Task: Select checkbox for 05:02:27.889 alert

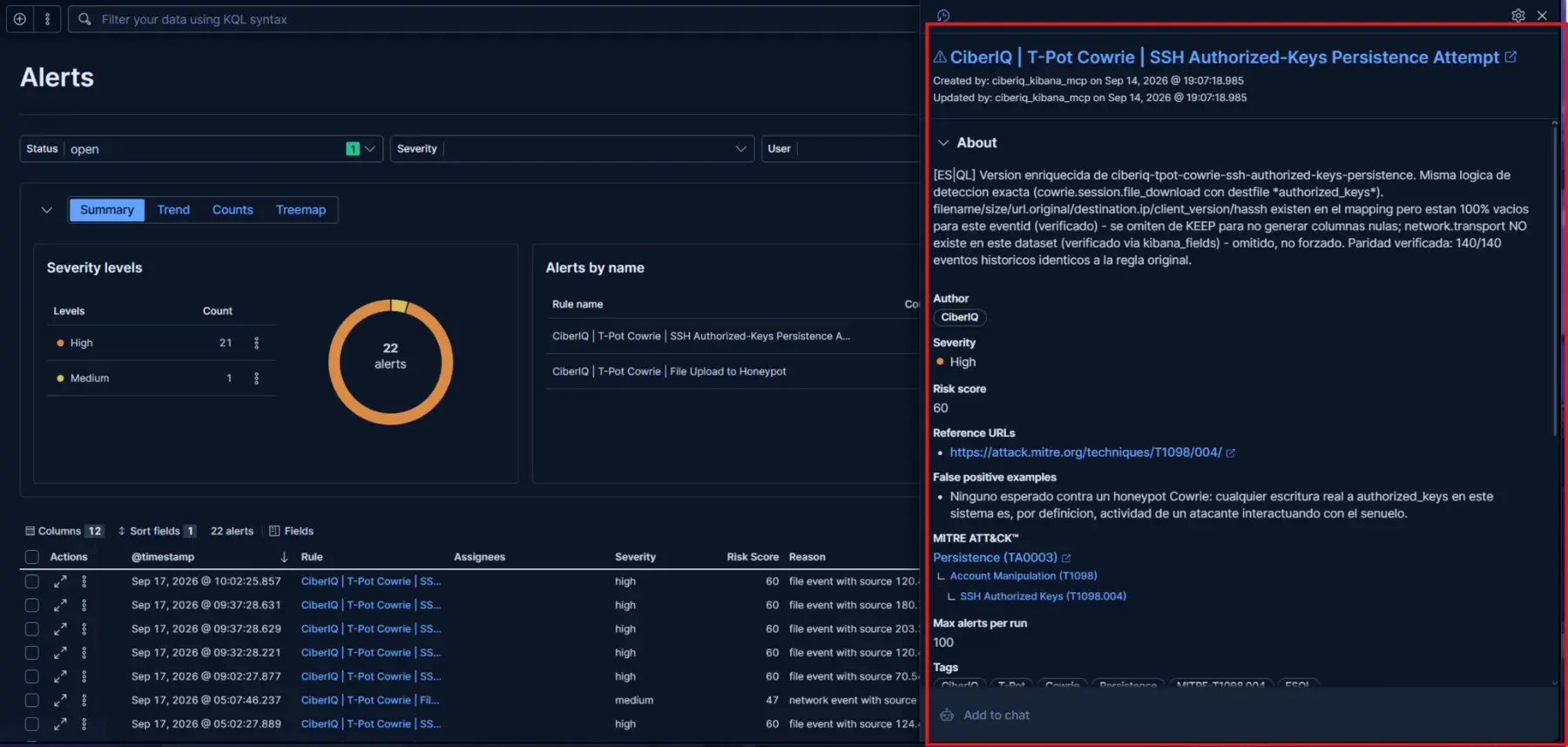Action: pyautogui.click(x=32, y=724)
